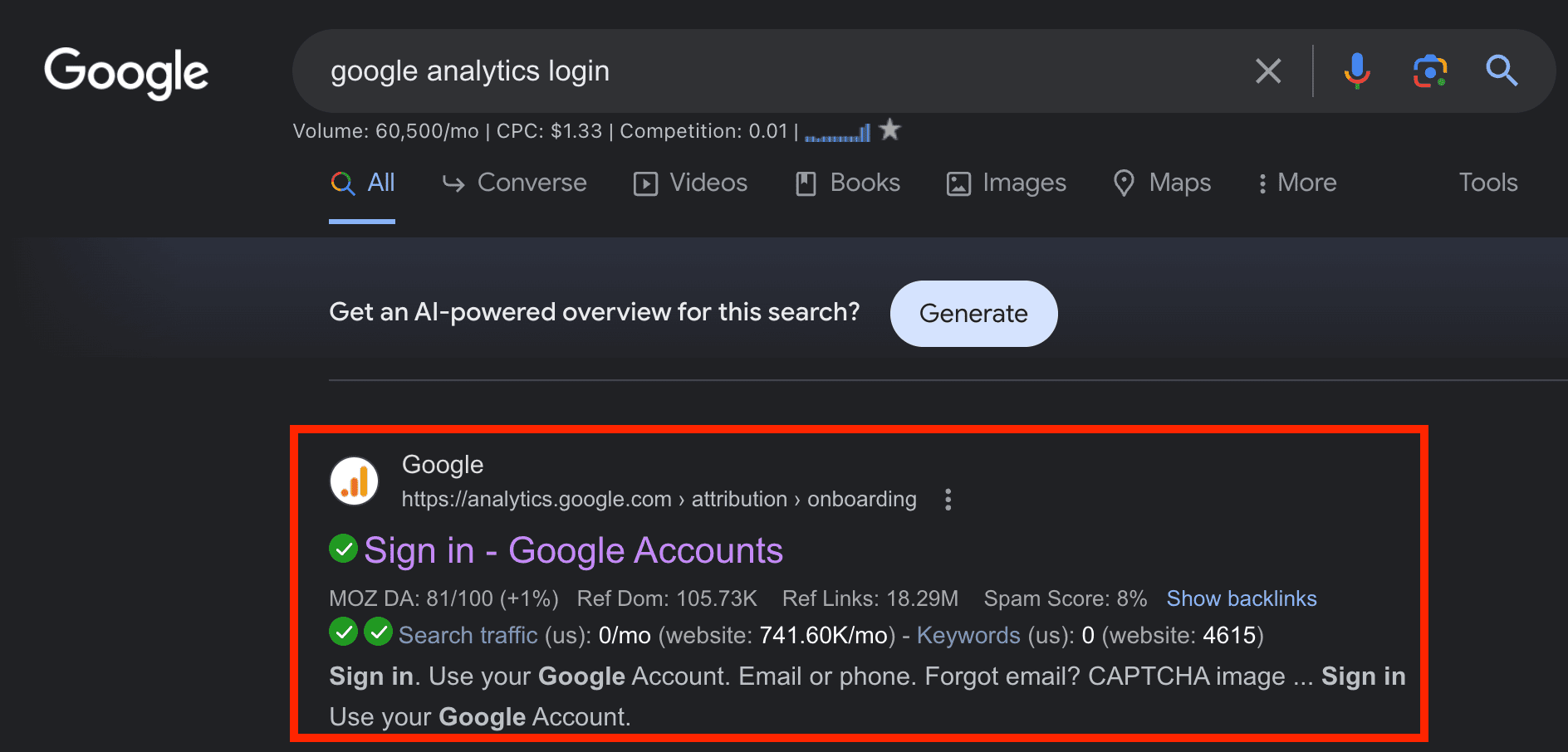Expand the More search filters menu

[1297, 183]
